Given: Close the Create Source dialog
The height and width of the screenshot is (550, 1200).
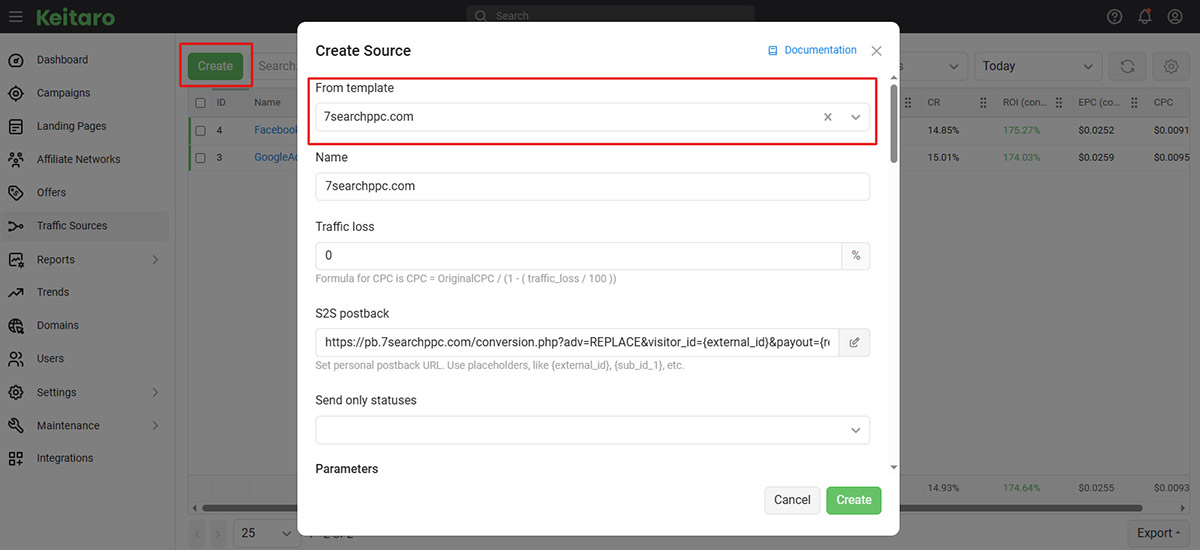Looking at the screenshot, I should pyautogui.click(x=877, y=50).
